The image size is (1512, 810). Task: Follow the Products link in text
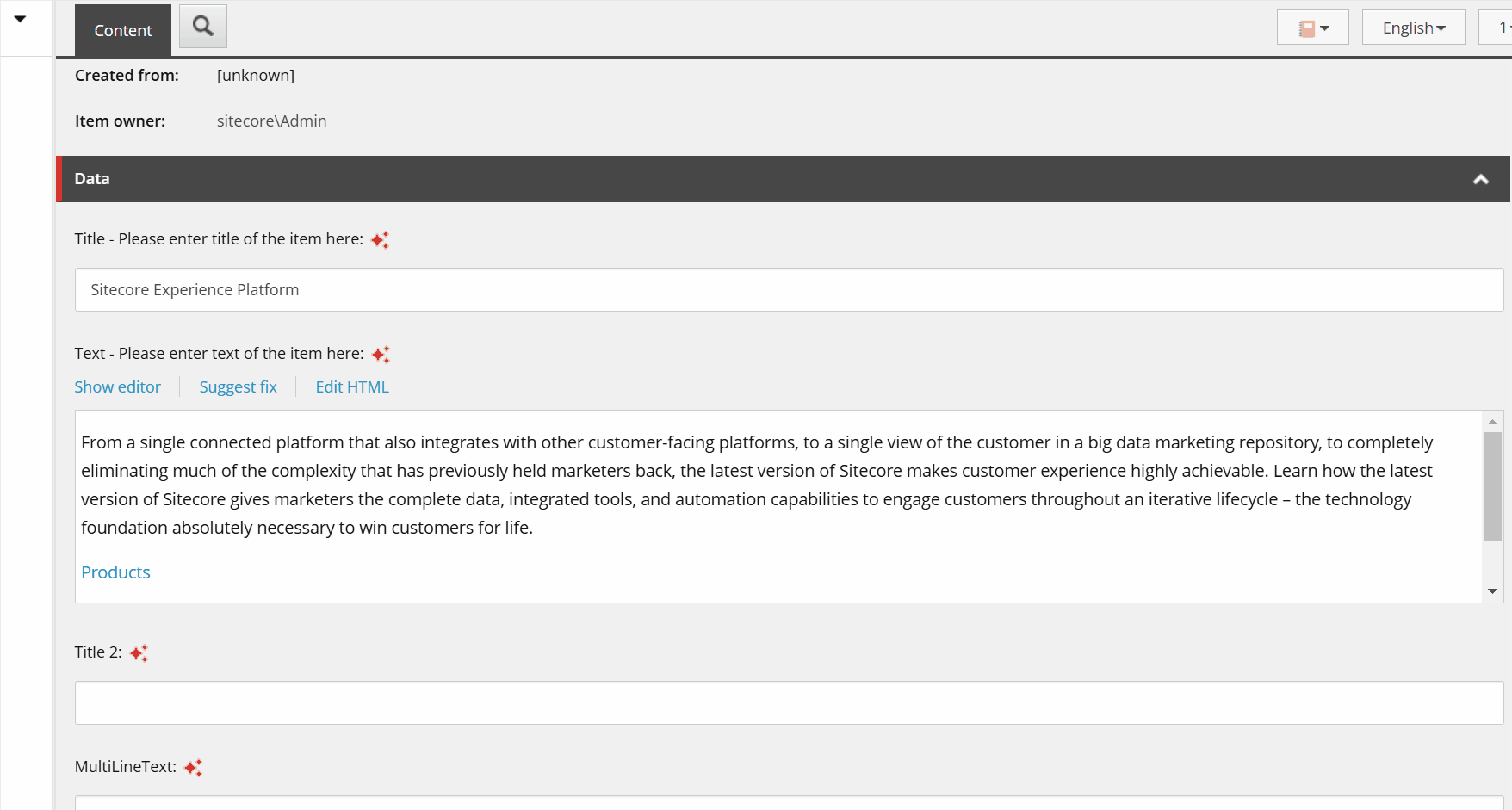coord(115,572)
